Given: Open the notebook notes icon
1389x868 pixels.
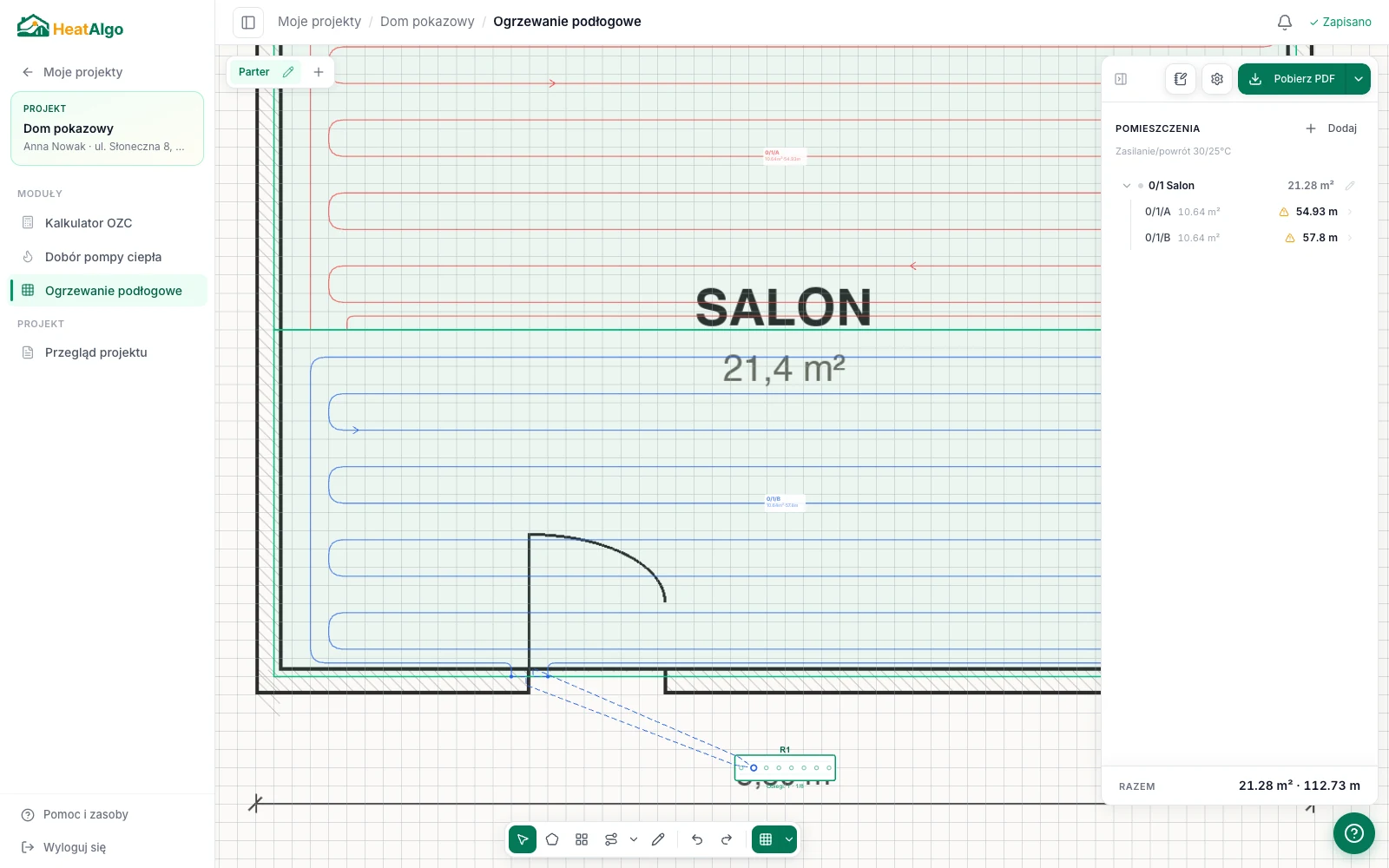Looking at the screenshot, I should (1181, 79).
